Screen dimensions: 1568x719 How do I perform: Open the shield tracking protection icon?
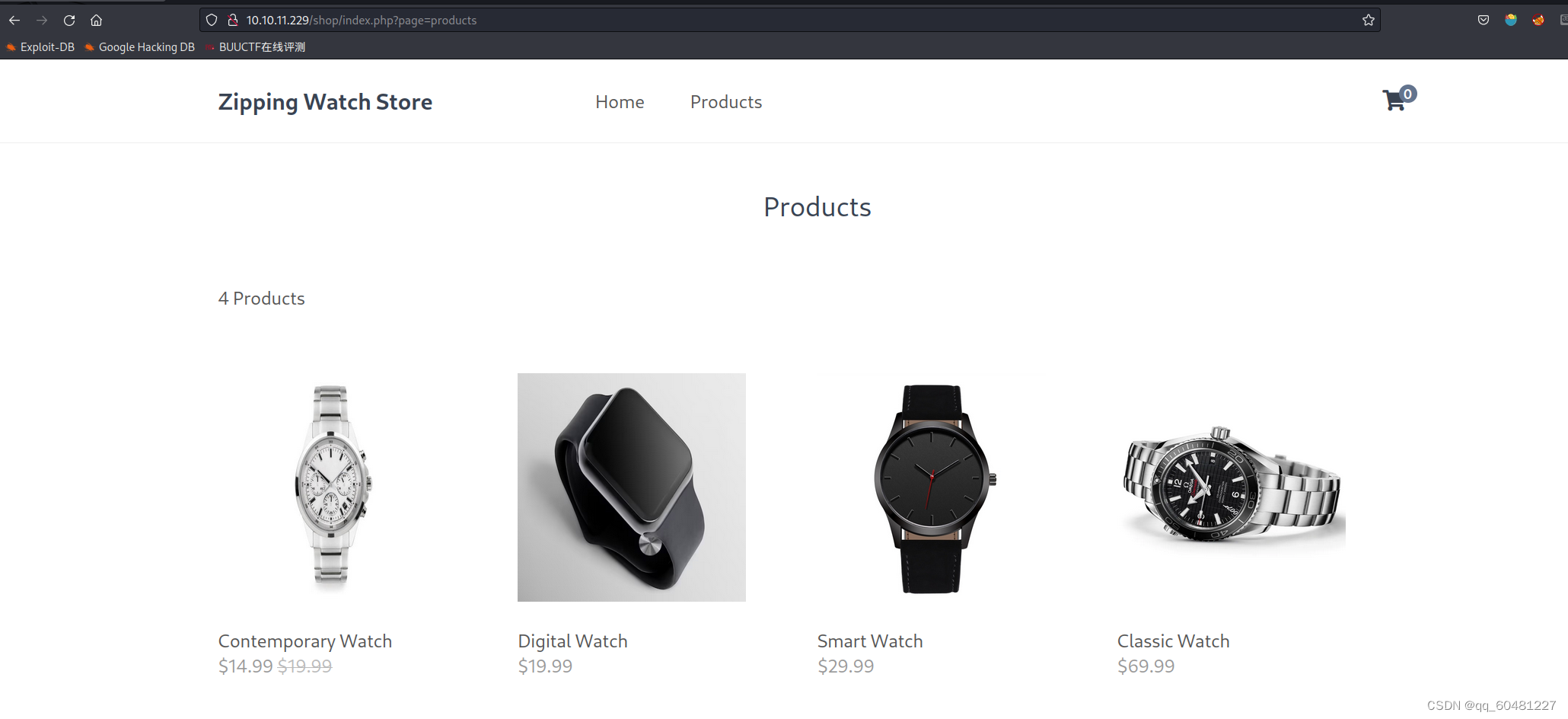212,21
